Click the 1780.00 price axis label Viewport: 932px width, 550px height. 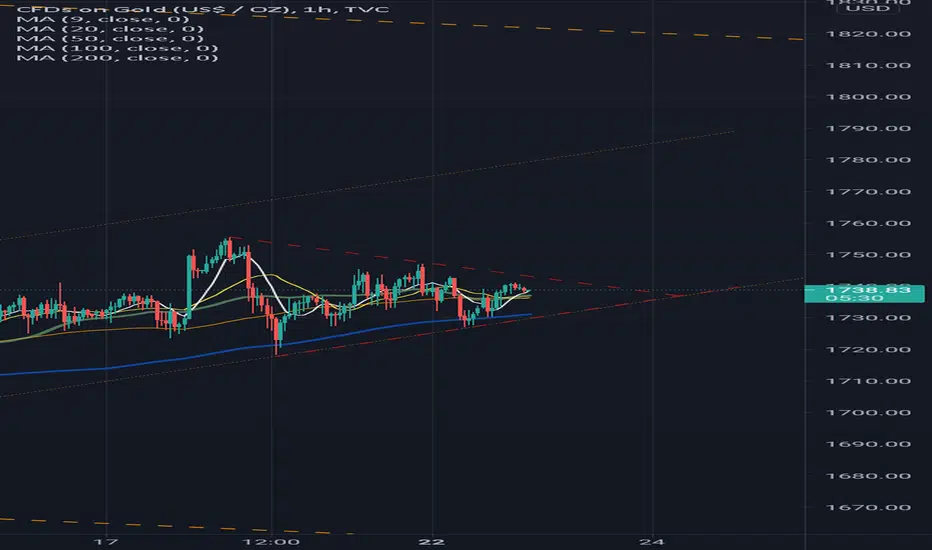coord(868,160)
